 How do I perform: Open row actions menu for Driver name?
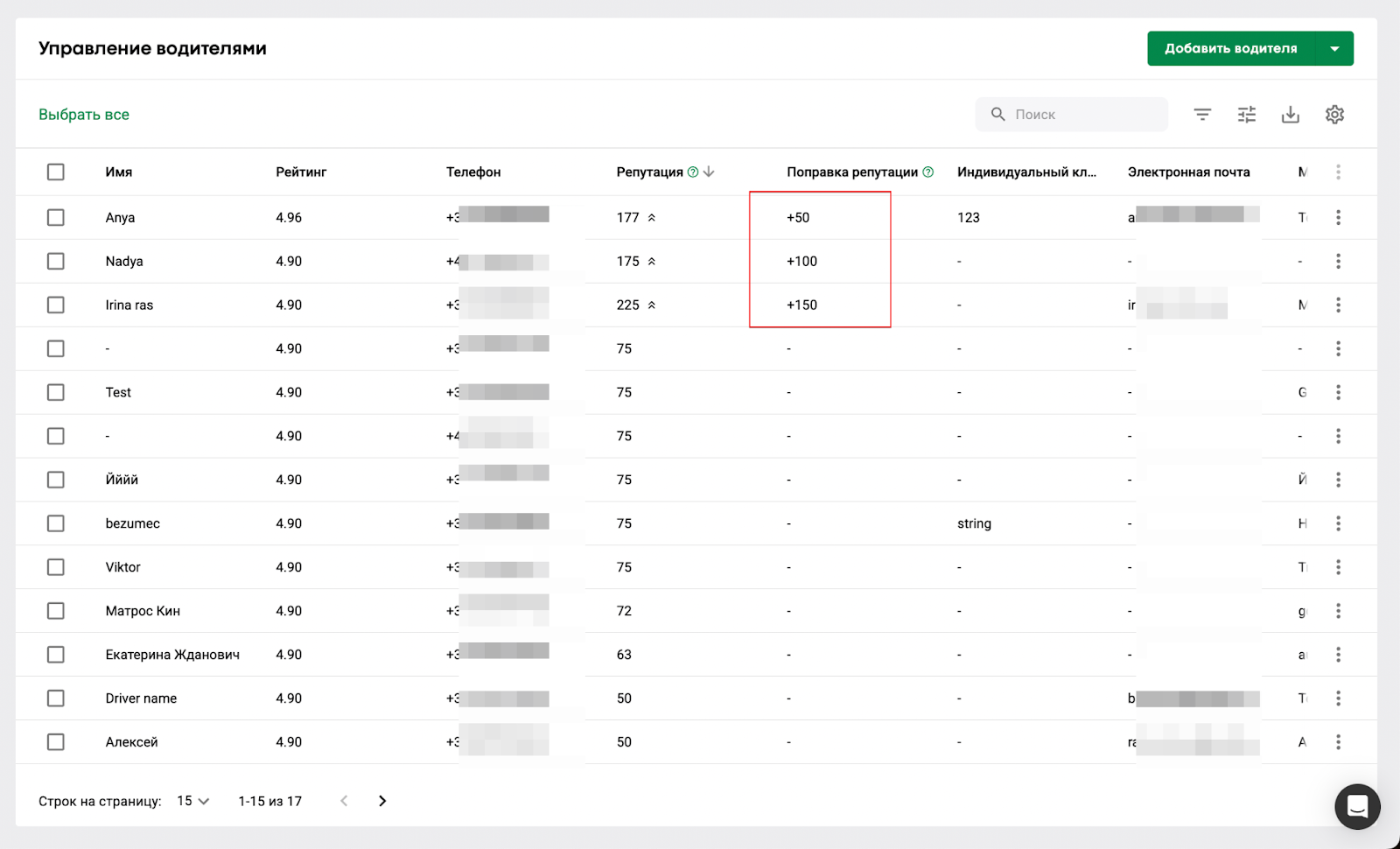tap(1338, 698)
